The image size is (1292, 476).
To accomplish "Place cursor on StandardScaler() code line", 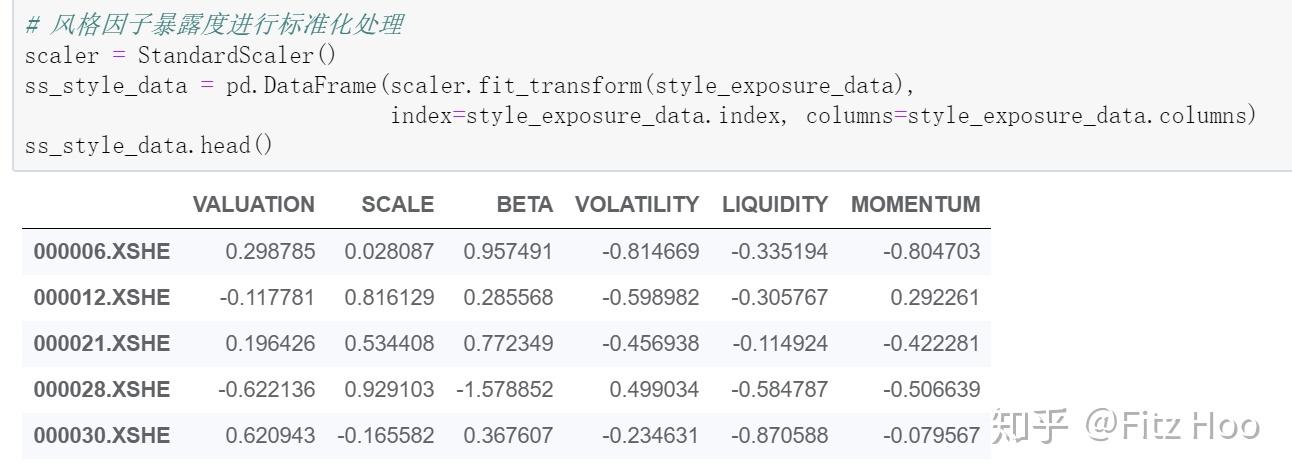I will 180,55.
